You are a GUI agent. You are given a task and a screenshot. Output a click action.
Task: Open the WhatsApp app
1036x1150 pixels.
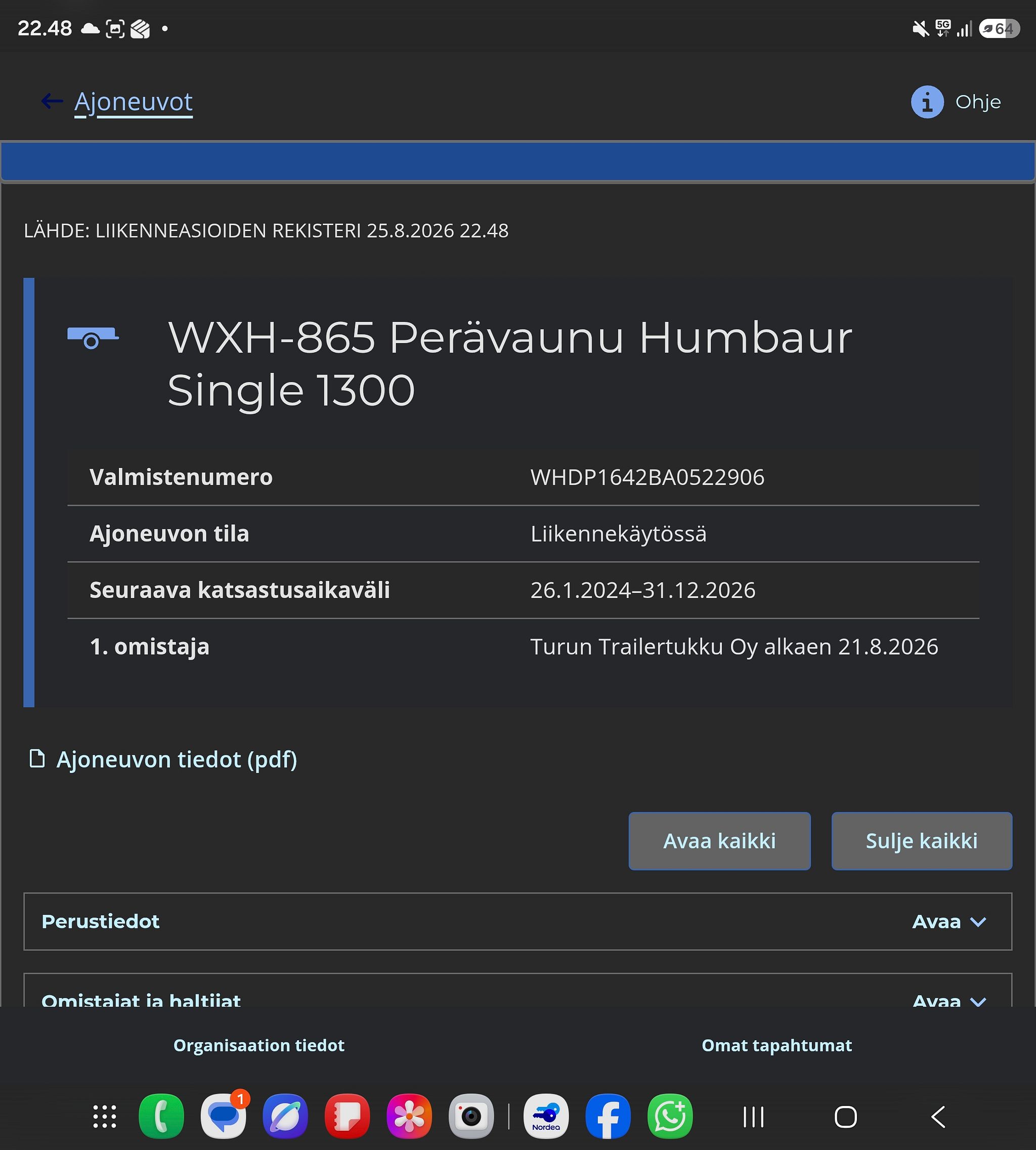pyautogui.click(x=670, y=1117)
